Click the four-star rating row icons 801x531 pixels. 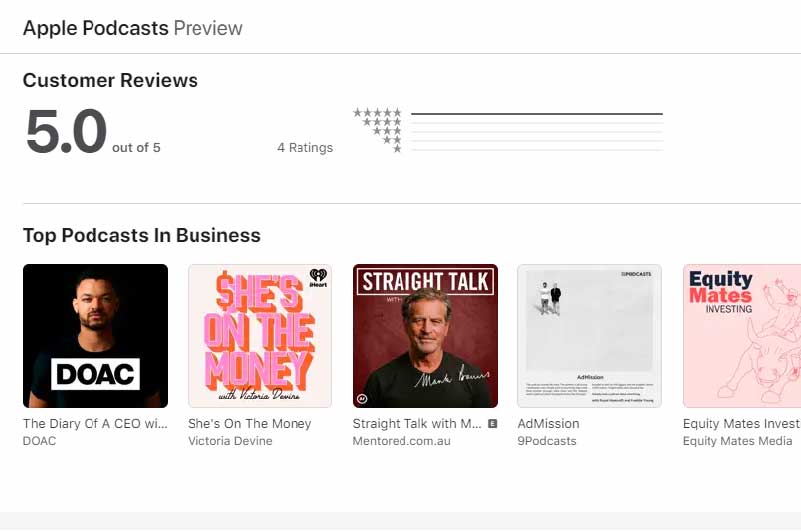382,122
